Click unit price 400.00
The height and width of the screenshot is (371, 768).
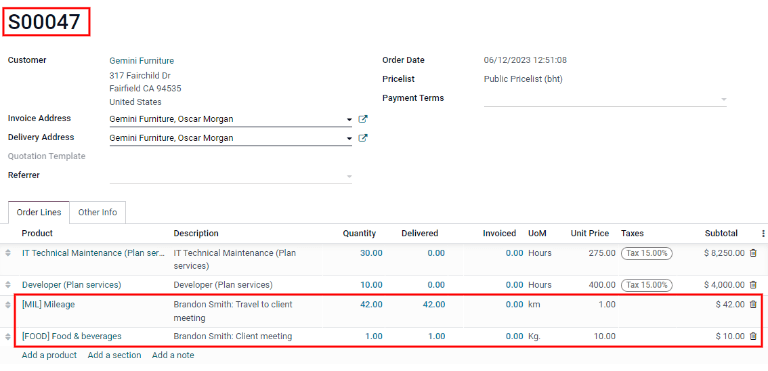(602, 285)
